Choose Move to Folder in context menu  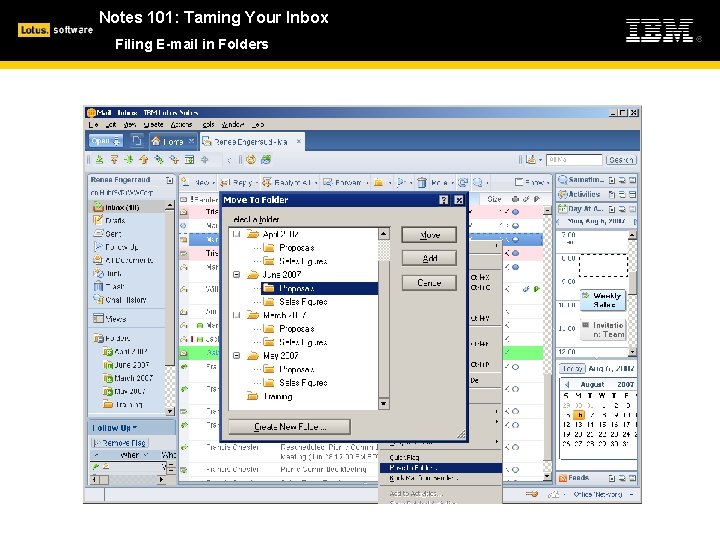(441, 467)
